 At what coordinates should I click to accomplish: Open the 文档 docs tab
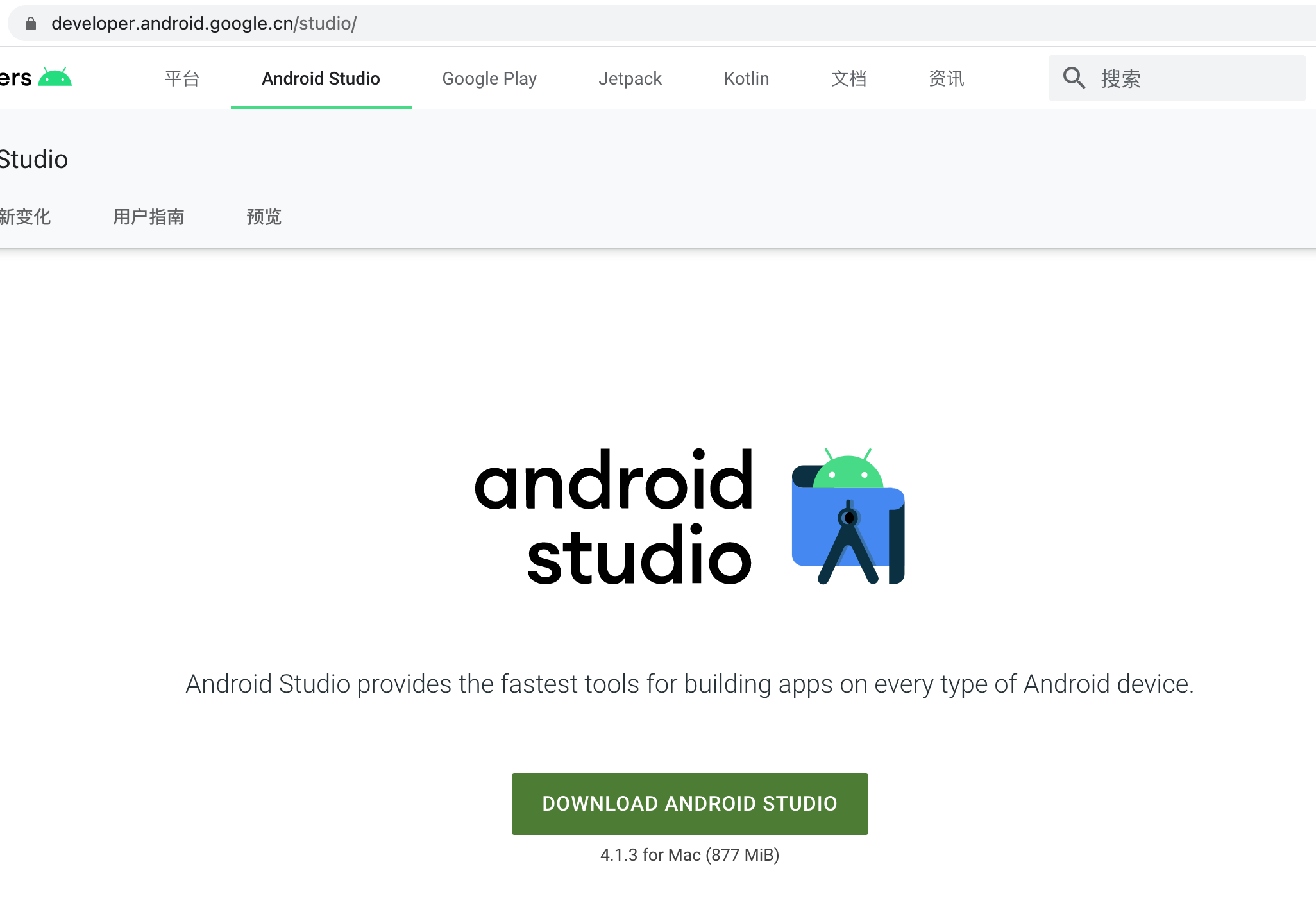[848, 78]
